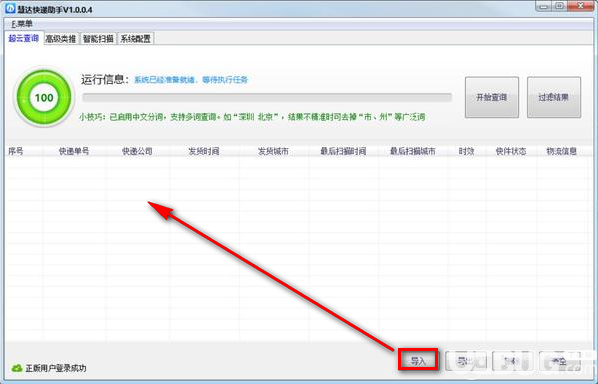
Task: Click the 开始查询 button
Action: 492,97
